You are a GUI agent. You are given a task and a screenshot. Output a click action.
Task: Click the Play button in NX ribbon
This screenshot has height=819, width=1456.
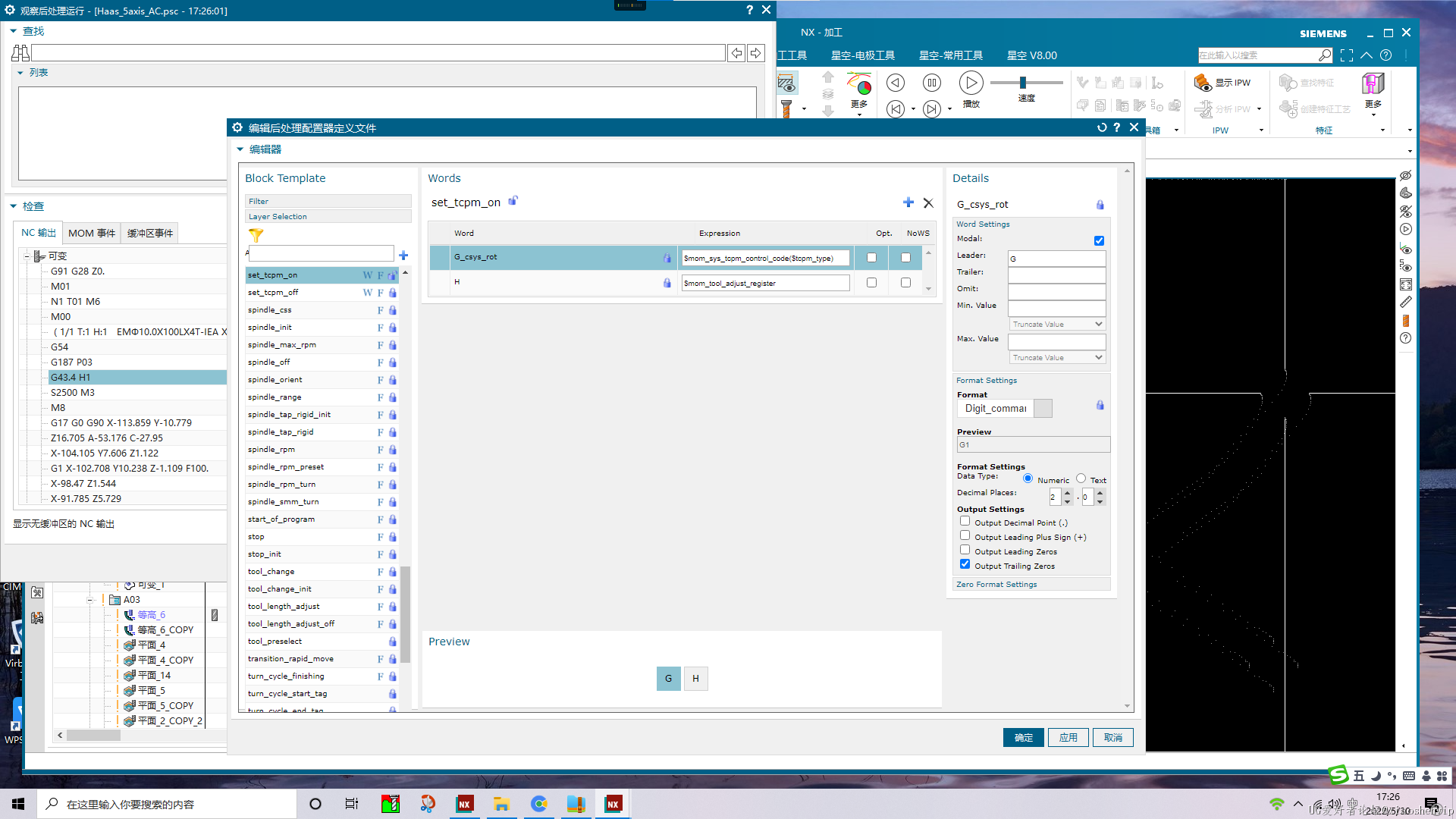point(971,83)
